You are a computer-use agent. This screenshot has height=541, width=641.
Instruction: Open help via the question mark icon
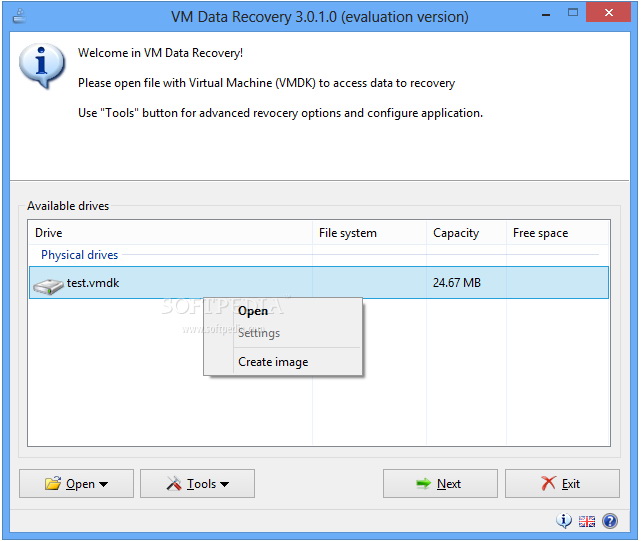pos(610,521)
